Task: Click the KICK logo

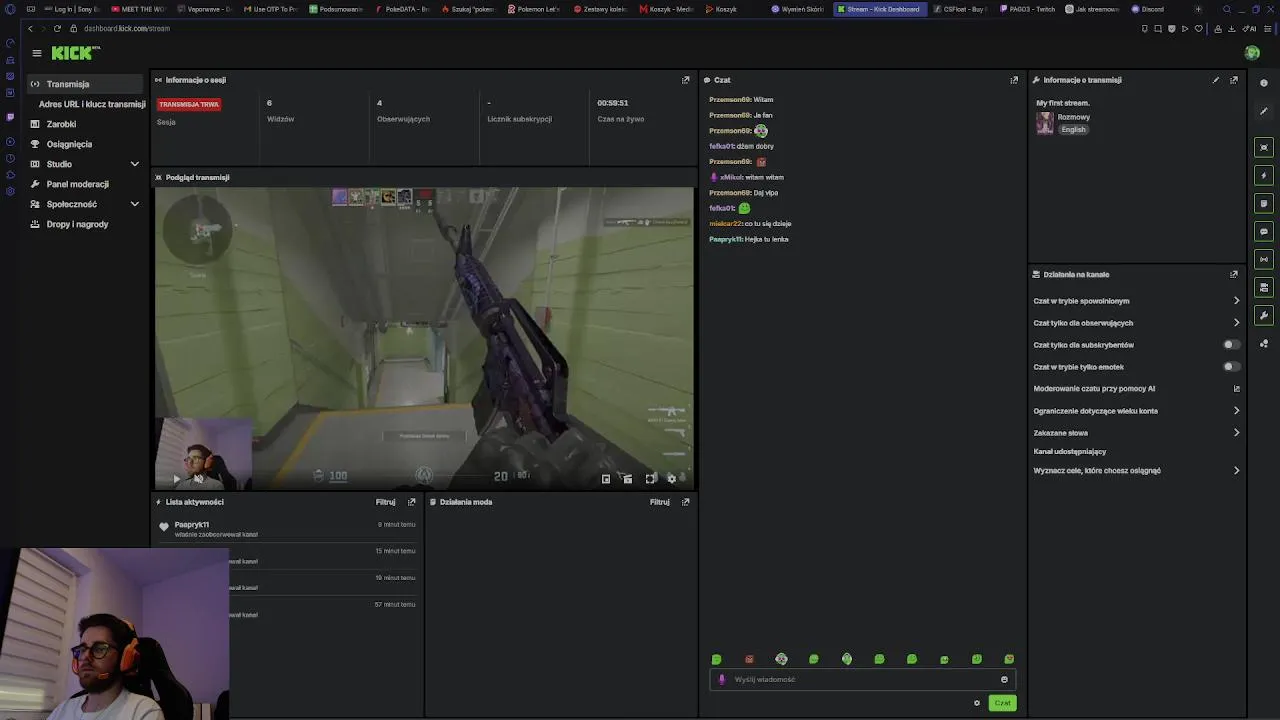Action: coord(74,53)
